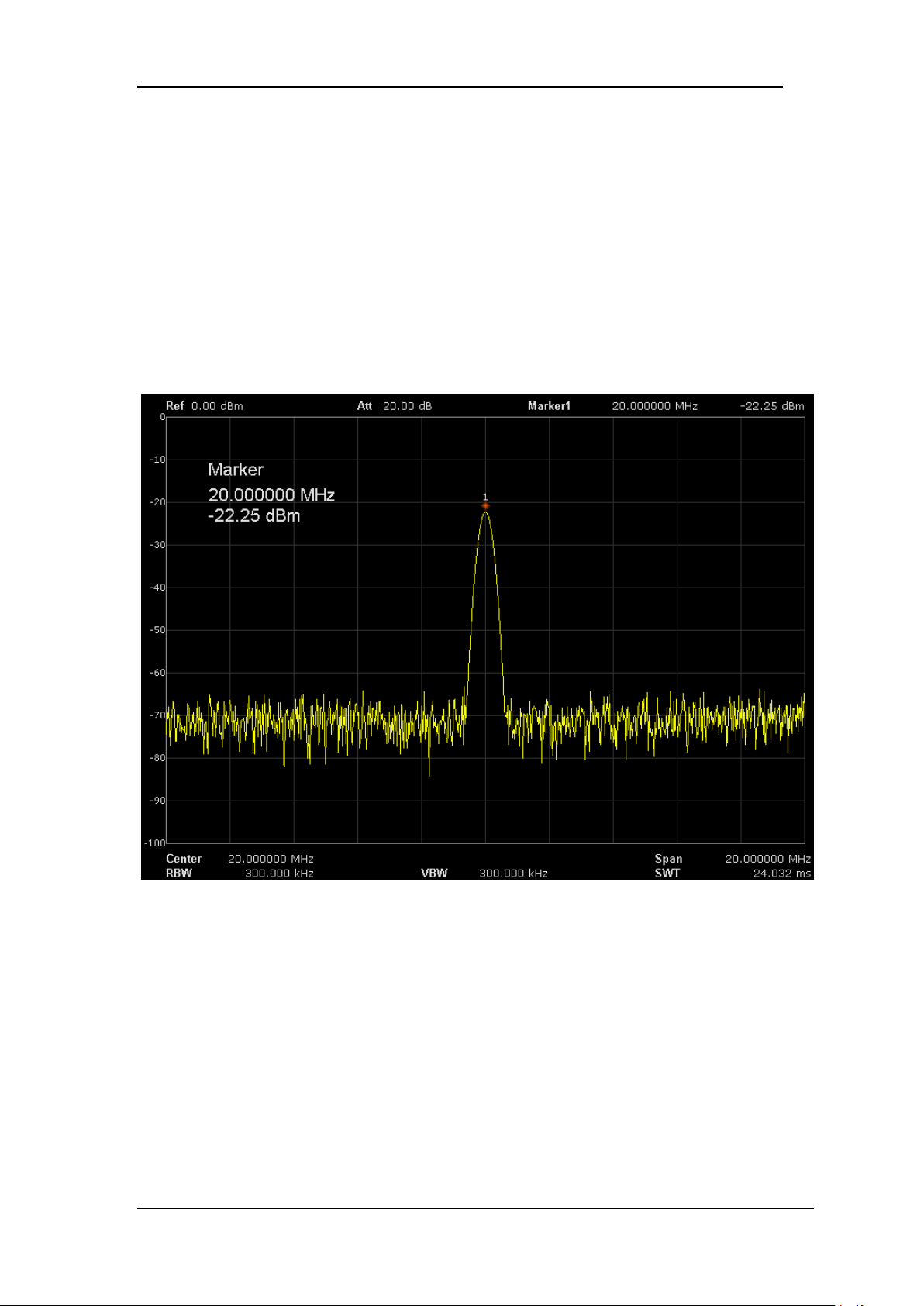The image size is (924, 1306).
Task: Click the Center frequency 20.000000 MHz value
Action: click(271, 859)
